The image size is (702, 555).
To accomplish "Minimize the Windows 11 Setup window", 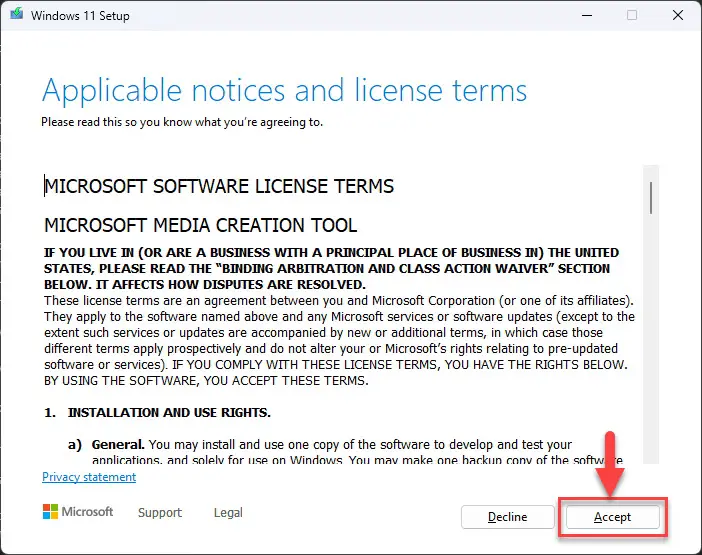I will (x=587, y=15).
